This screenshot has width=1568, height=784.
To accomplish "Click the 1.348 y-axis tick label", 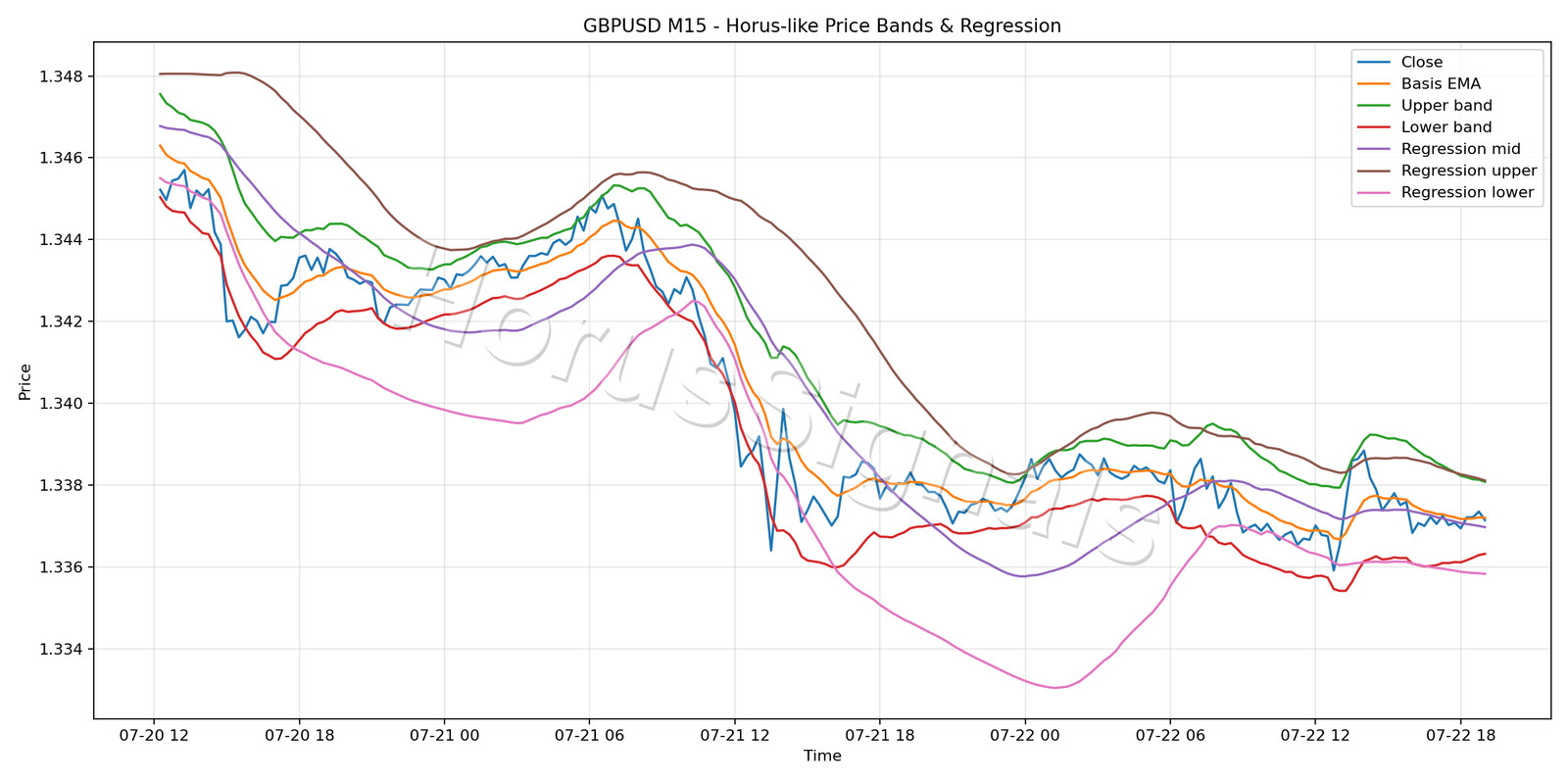I will (x=61, y=76).
